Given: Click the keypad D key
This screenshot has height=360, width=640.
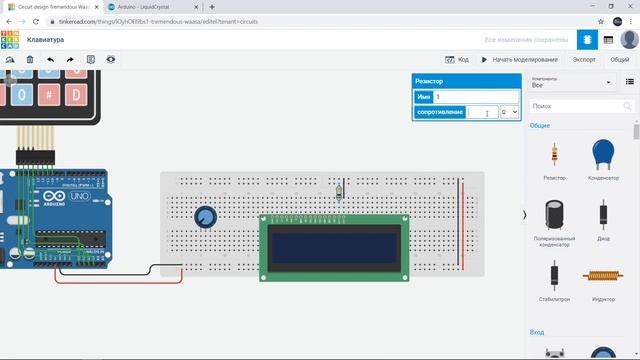Looking at the screenshot, I should pos(76,95).
